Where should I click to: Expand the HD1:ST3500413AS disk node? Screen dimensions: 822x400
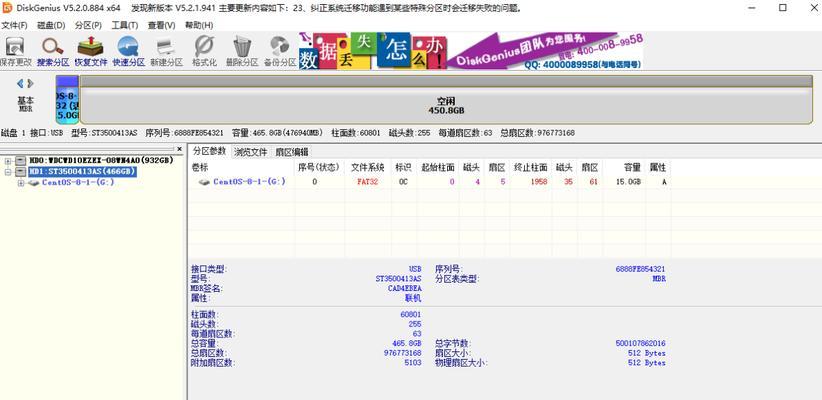click(x=8, y=171)
